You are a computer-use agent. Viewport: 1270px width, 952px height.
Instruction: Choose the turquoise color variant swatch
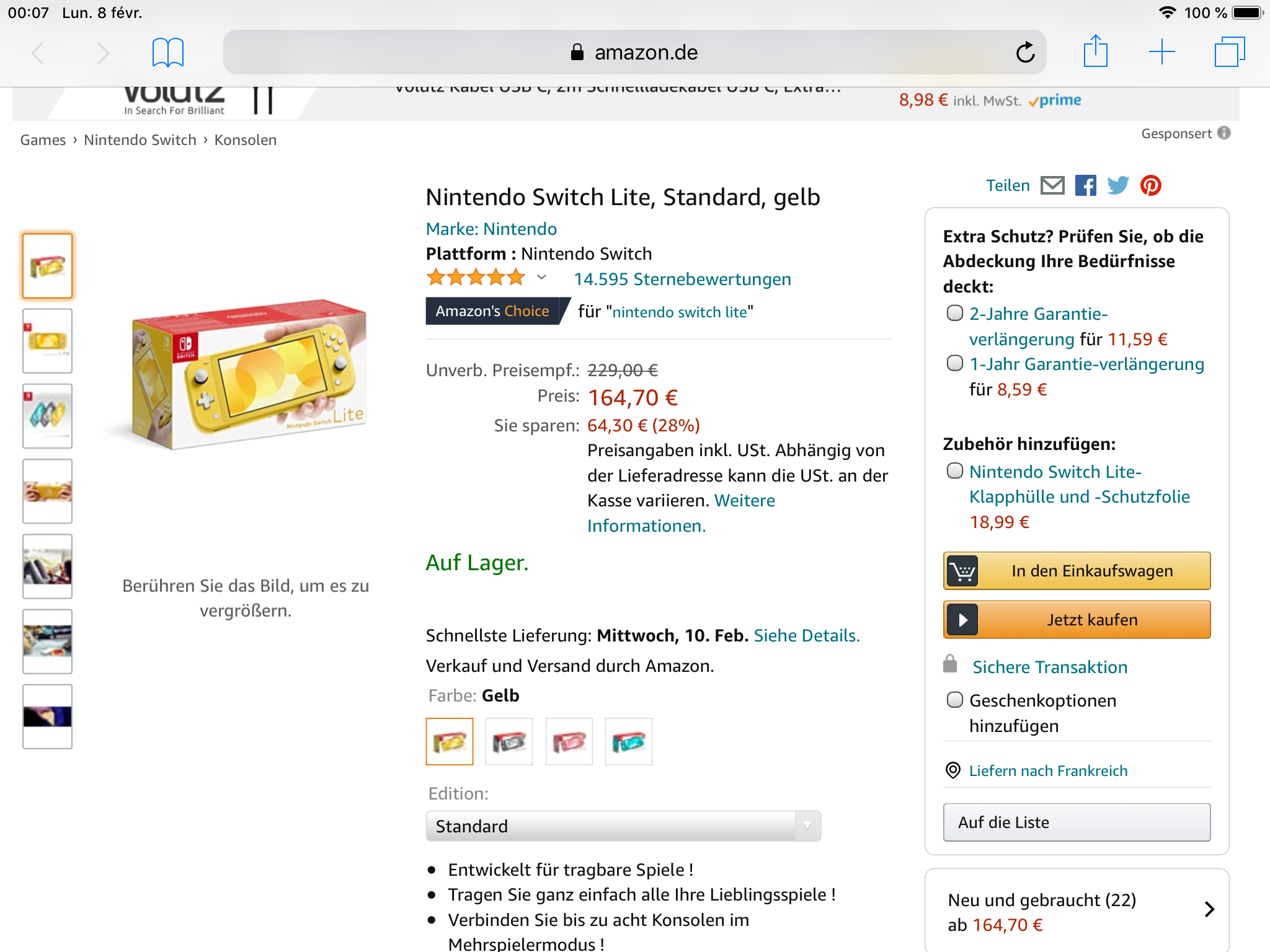click(628, 742)
